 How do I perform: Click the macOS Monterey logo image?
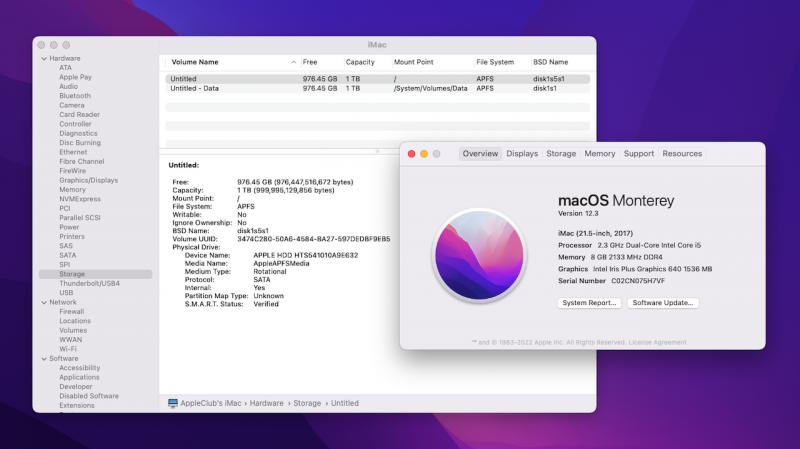[x=479, y=255]
